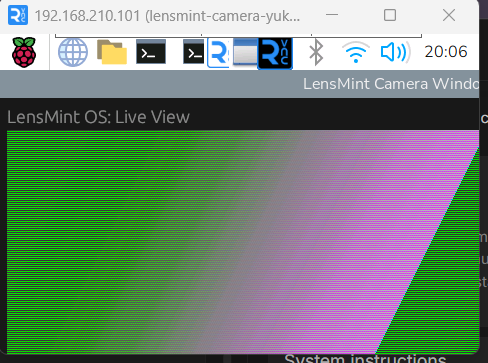488x363 pixels.
Task: Open the Raspberry Pi main menu
Action: click(x=24, y=52)
